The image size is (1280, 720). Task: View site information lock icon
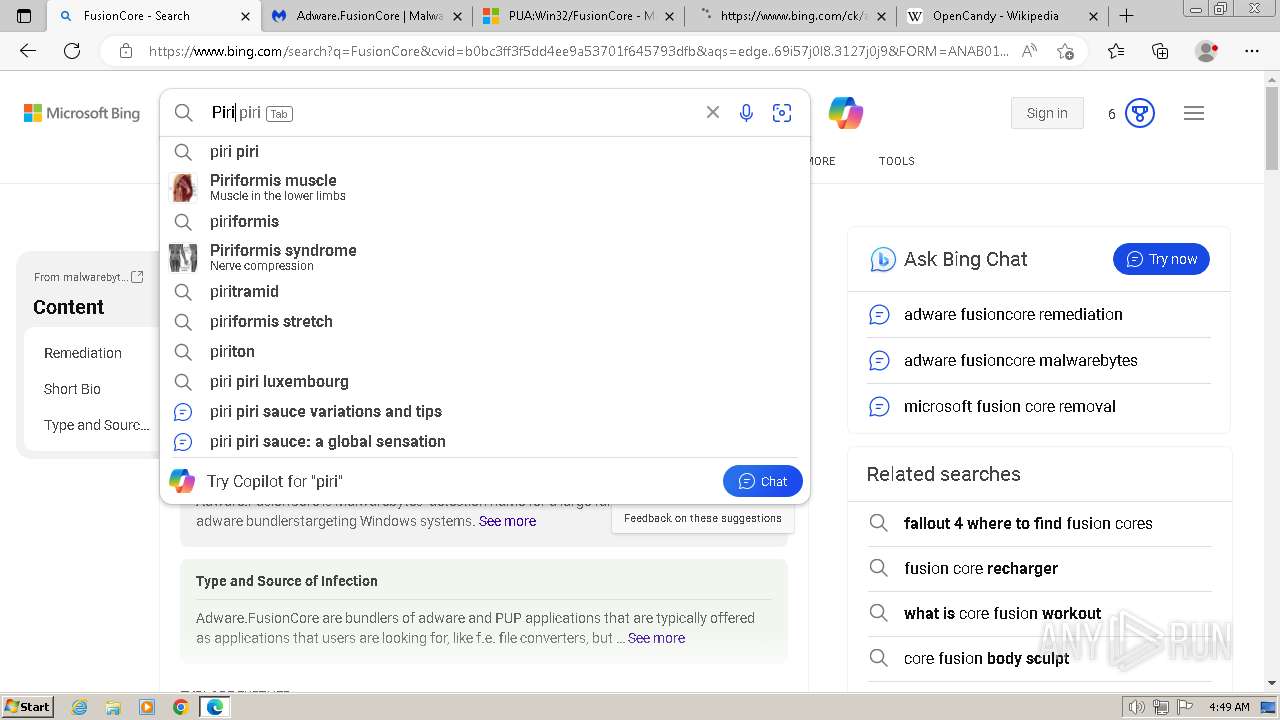126,51
